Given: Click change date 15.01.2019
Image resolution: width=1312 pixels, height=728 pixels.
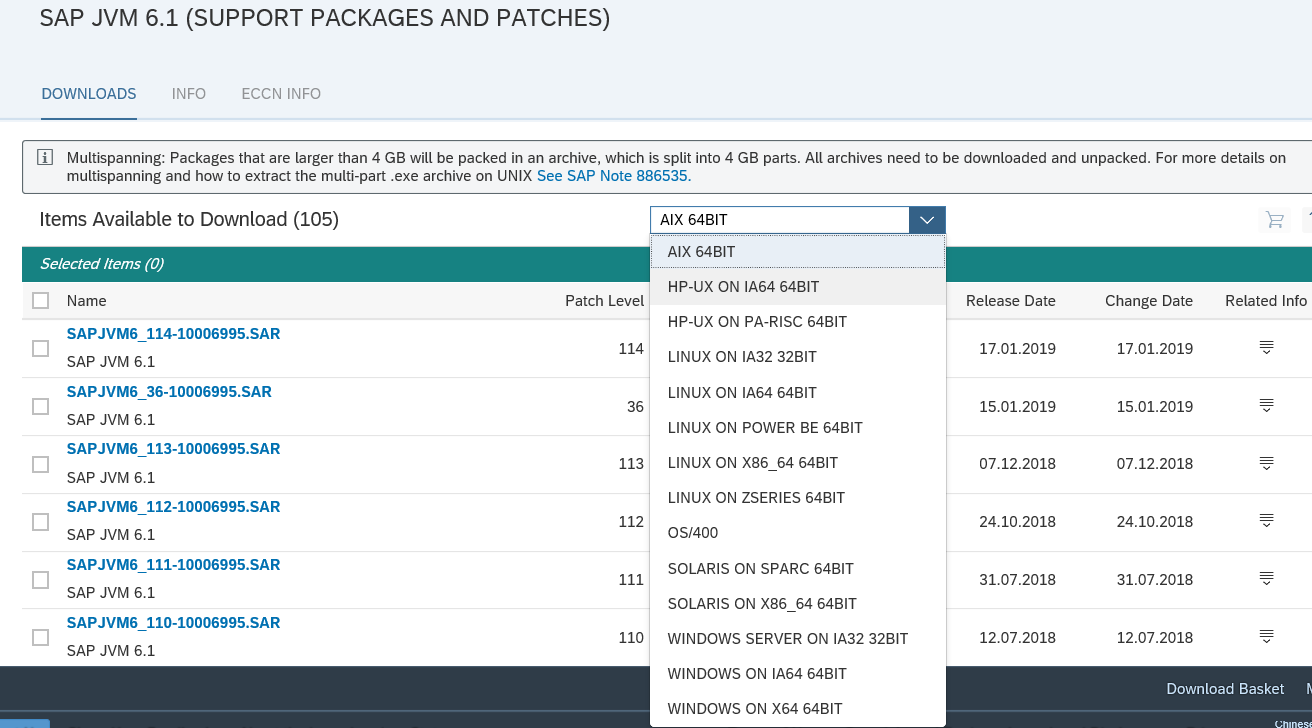Looking at the screenshot, I should (x=1155, y=407).
